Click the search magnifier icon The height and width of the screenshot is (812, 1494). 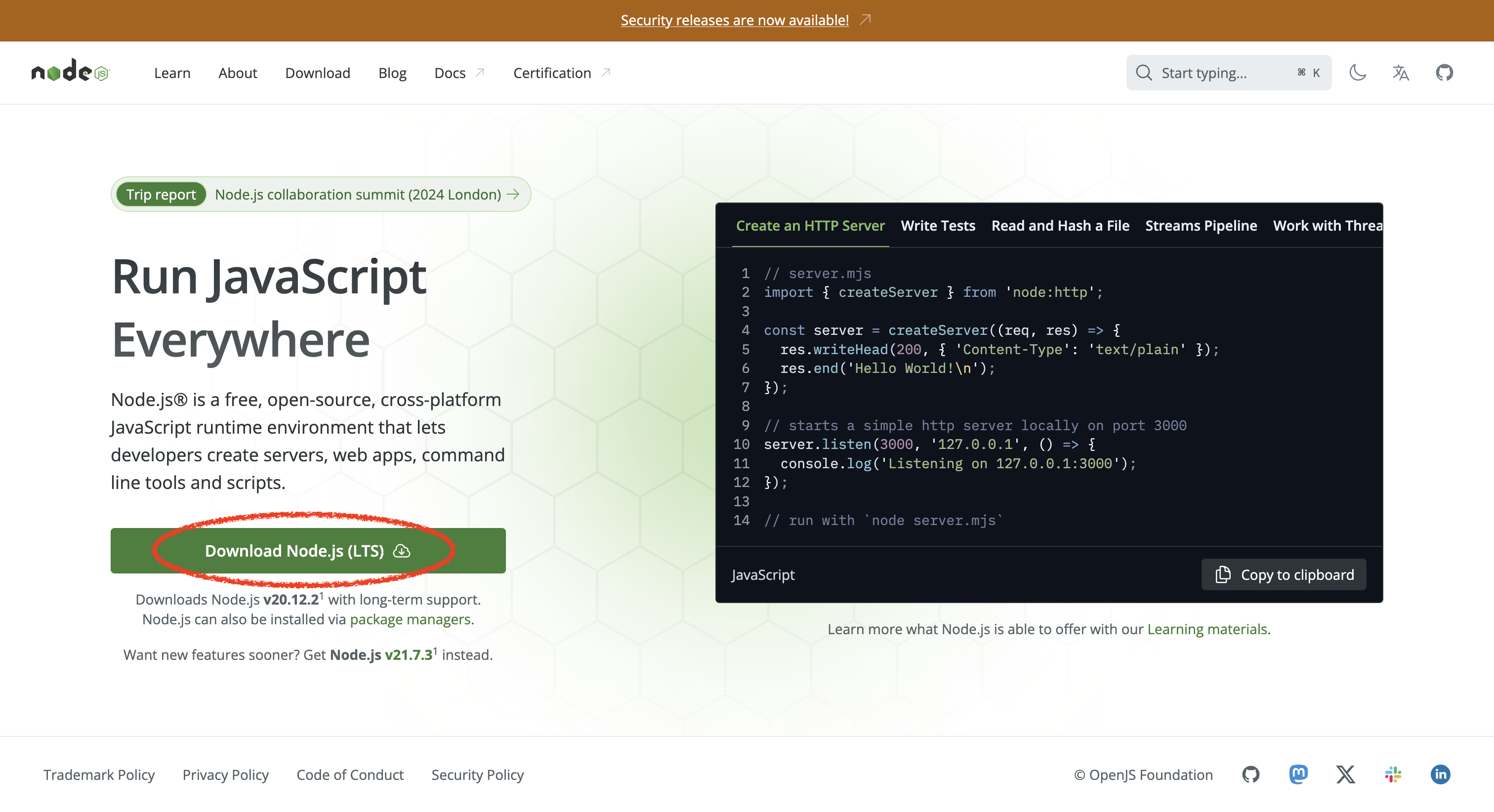tap(1144, 73)
